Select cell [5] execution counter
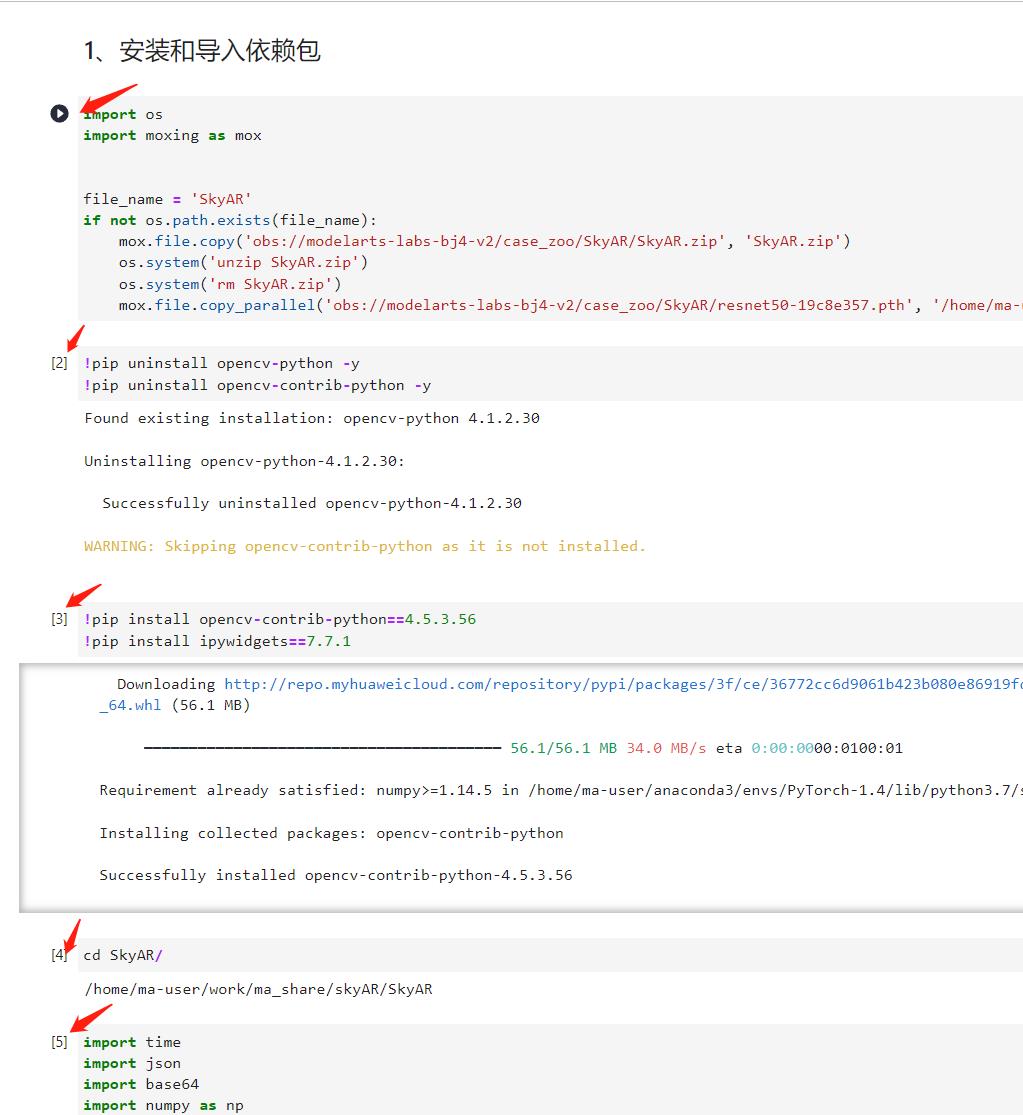Viewport: 1023px width, 1115px height. (60, 1042)
